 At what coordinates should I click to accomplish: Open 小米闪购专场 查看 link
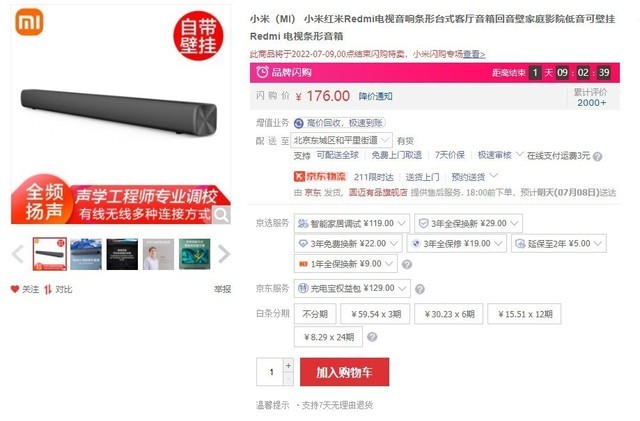coord(474,54)
